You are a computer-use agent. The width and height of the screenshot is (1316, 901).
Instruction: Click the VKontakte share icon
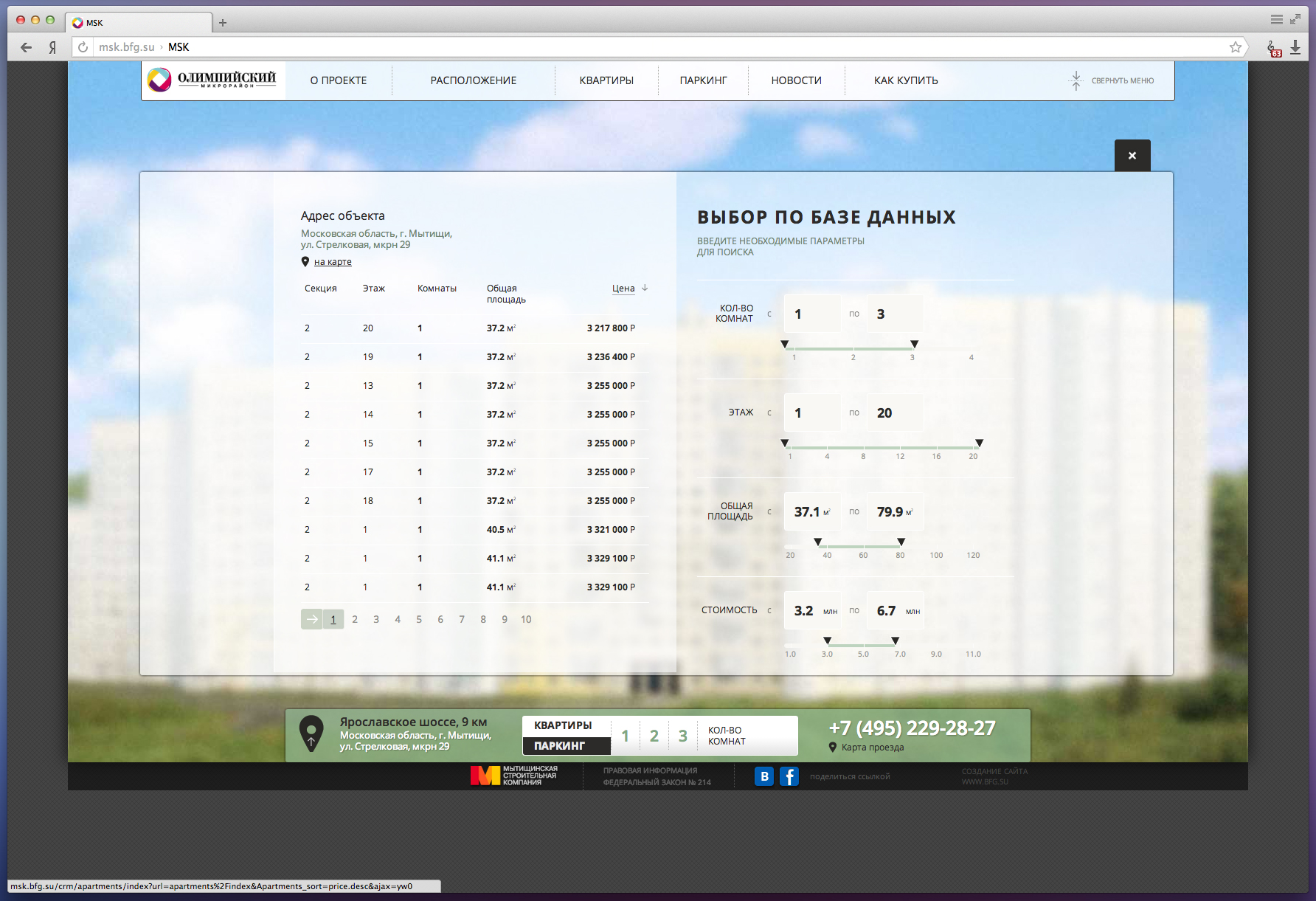tap(764, 776)
